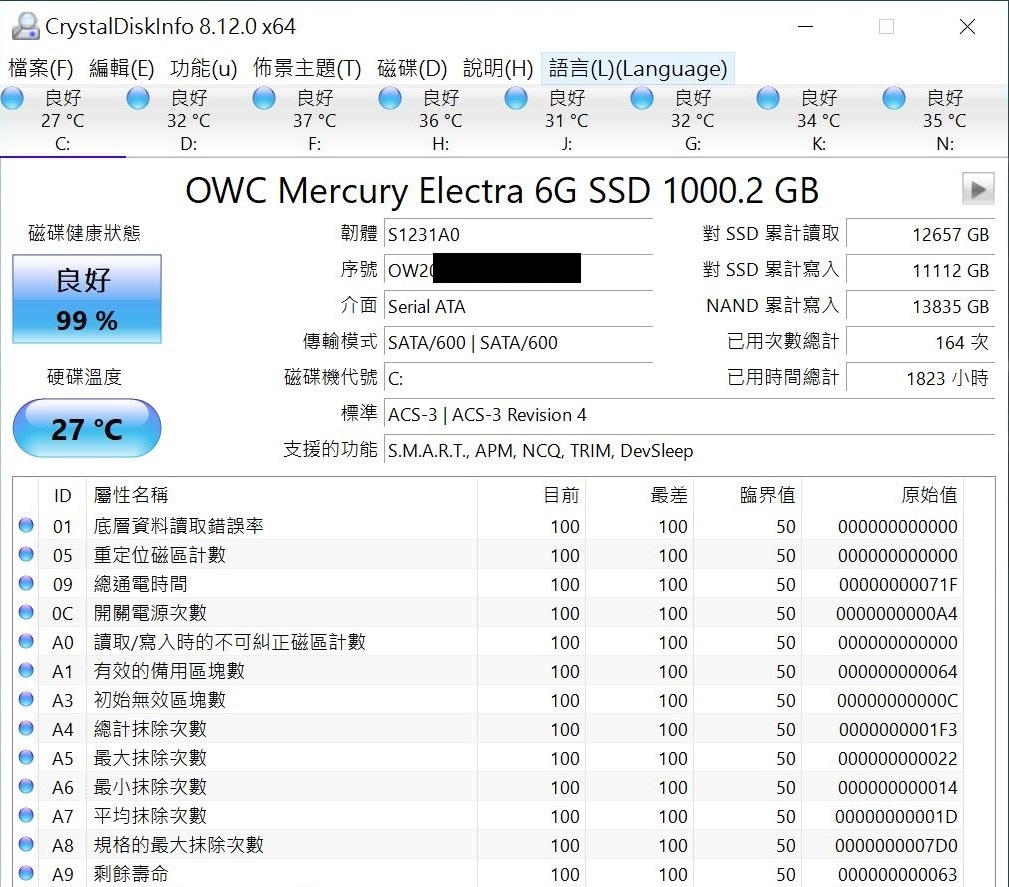This screenshot has width=1009, height=887.
Task: Click raw value 0000000007D0
Action: click(x=896, y=845)
